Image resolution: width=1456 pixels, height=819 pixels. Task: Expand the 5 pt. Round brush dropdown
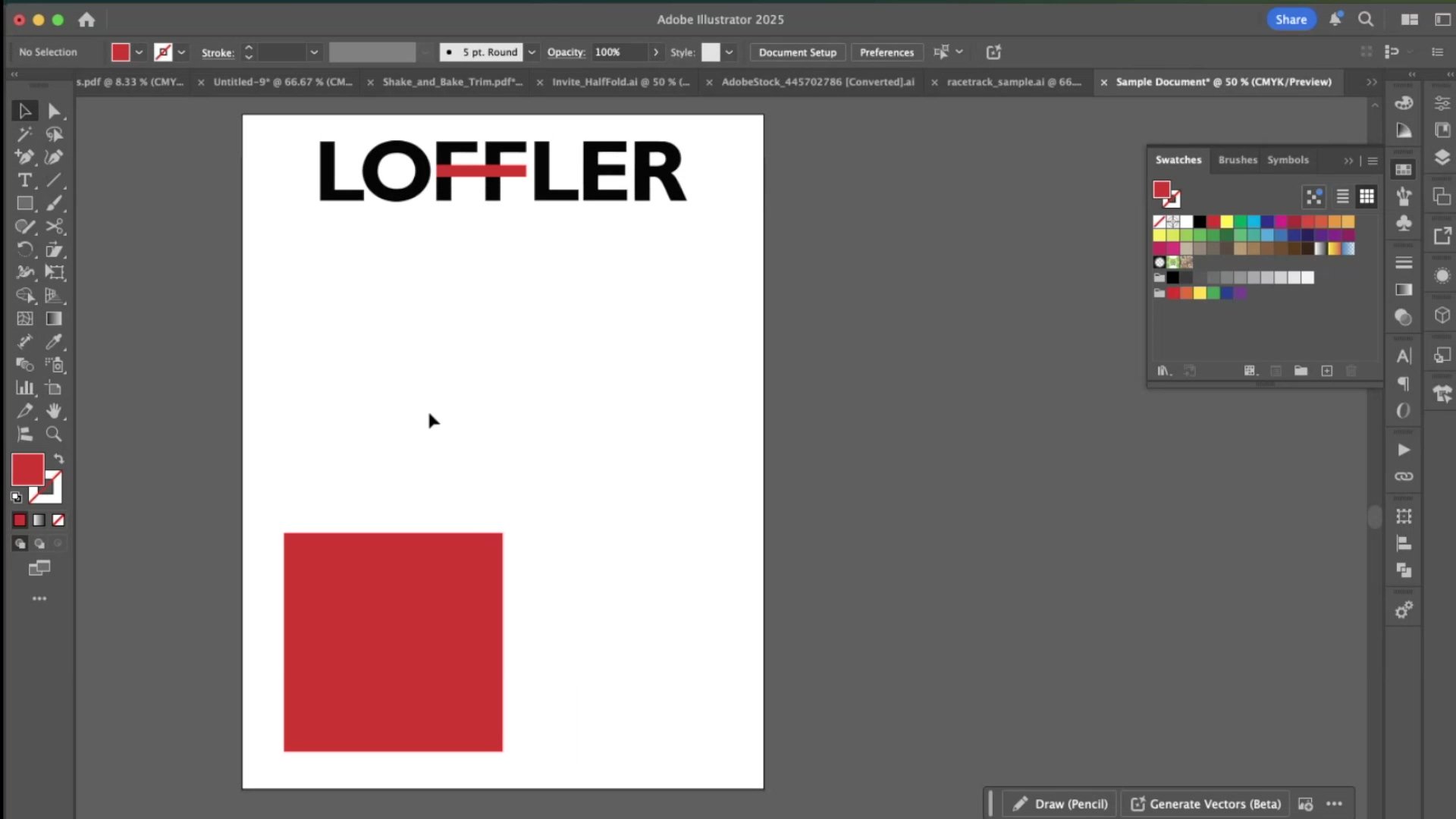click(532, 52)
